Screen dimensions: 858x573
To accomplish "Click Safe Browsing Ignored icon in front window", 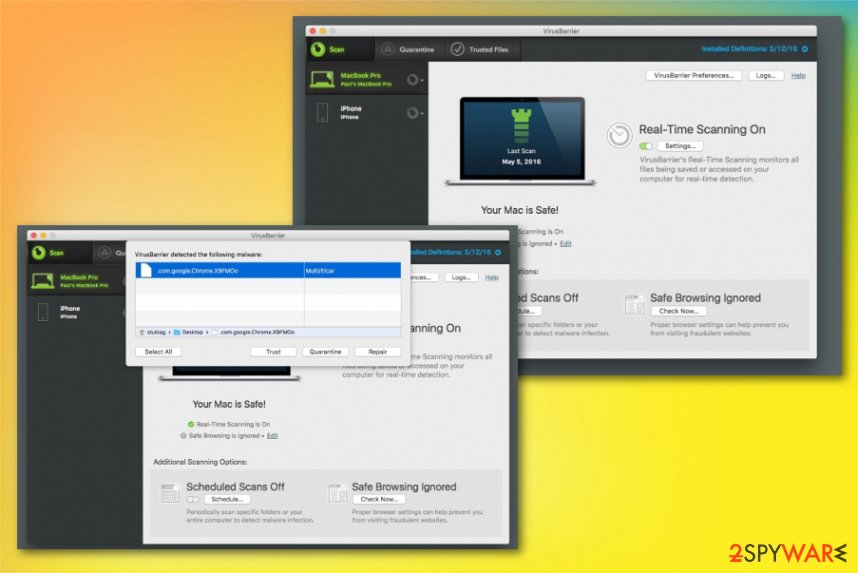I will click(338, 493).
